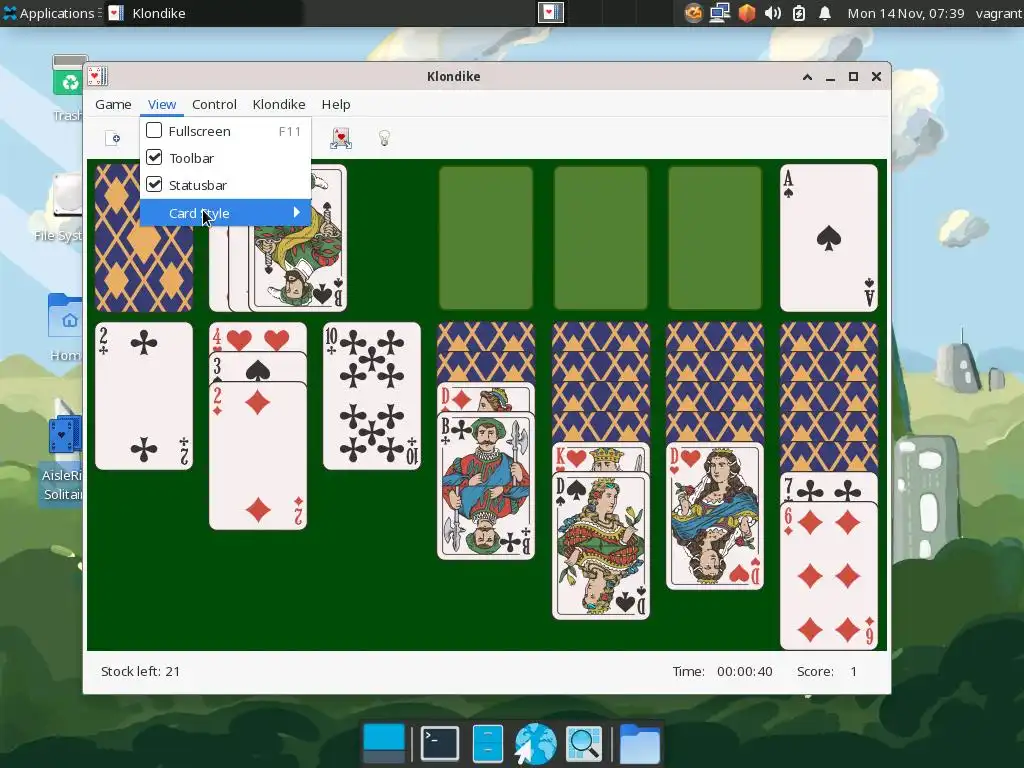This screenshot has width=1024, height=768.
Task: Maximize the Klondike window
Action: pos(853,76)
